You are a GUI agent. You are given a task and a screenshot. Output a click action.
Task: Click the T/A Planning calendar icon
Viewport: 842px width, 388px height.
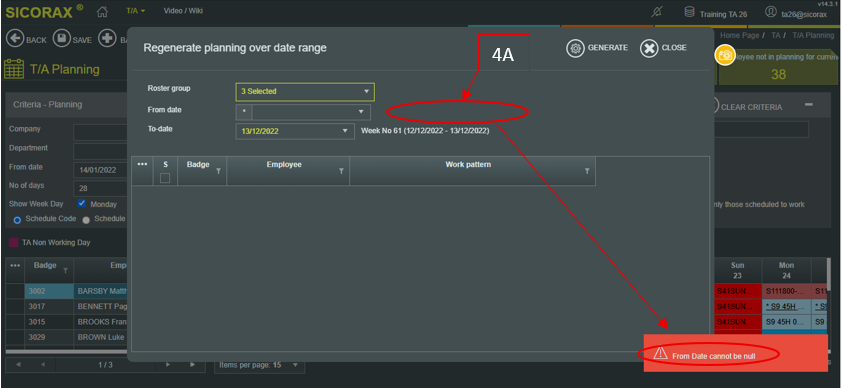(14, 69)
